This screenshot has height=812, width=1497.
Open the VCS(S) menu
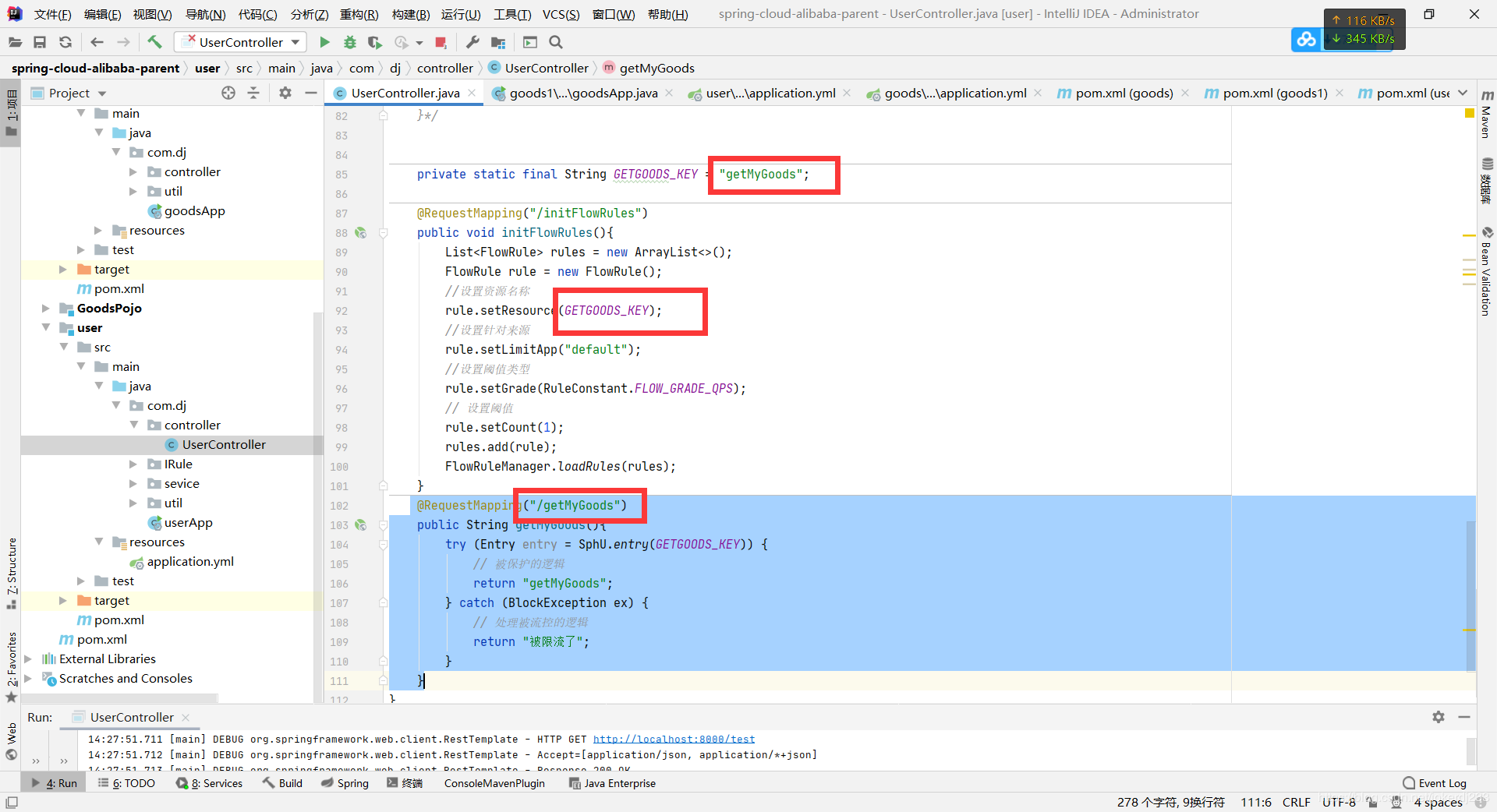561,14
